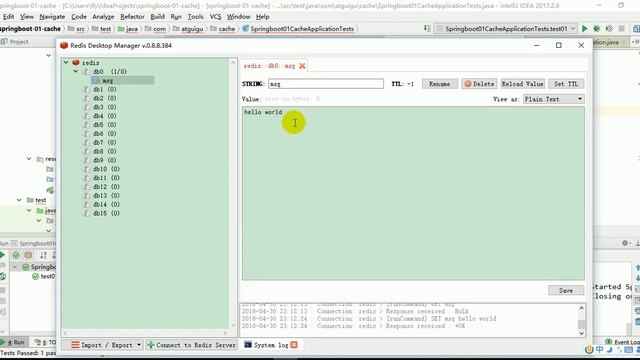Viewport: 640px width, 360px height.
Task: Open the VCS menu in IntelliJ
Action: pos(215,17)
